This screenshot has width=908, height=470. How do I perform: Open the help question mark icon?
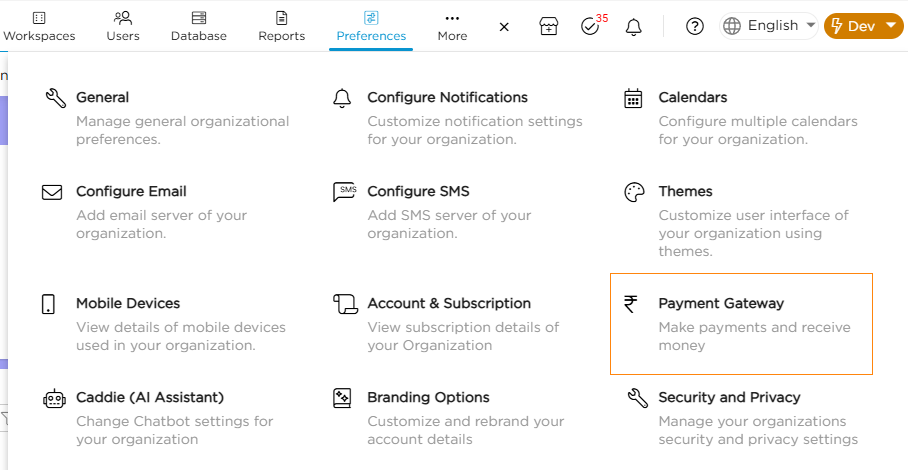695,26
